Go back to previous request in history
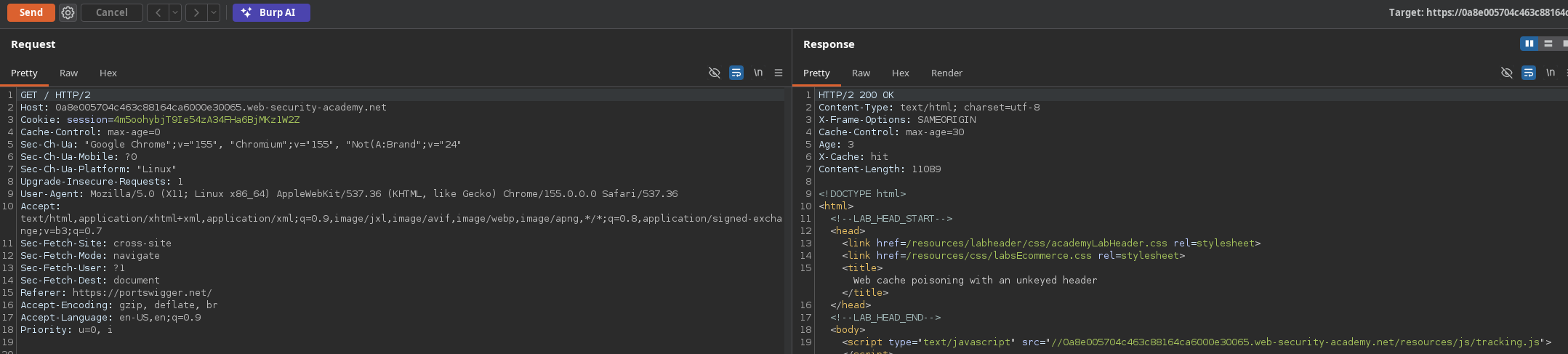Screen dimensions: 1568x354 tap(158, 12)
